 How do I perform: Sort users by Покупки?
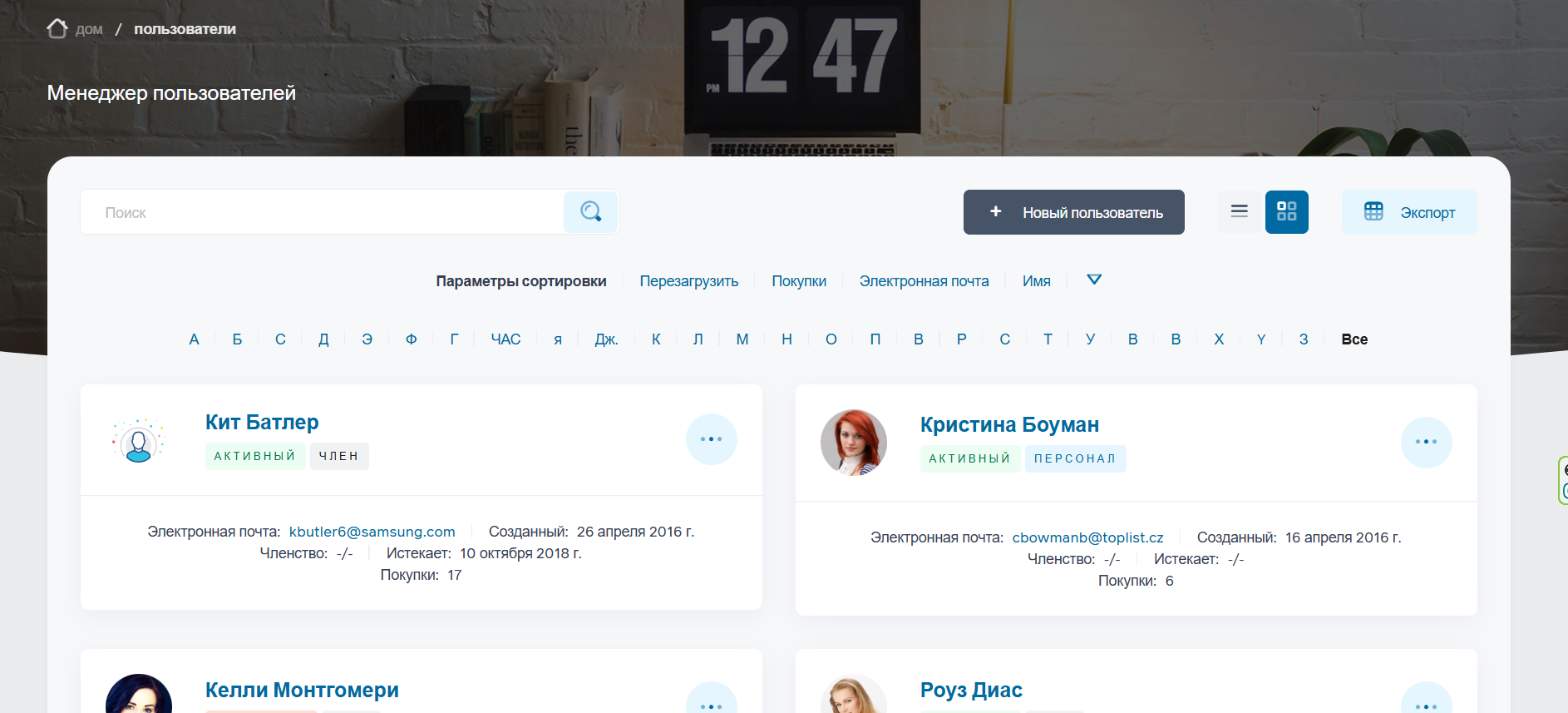click(x=799, y=281)
